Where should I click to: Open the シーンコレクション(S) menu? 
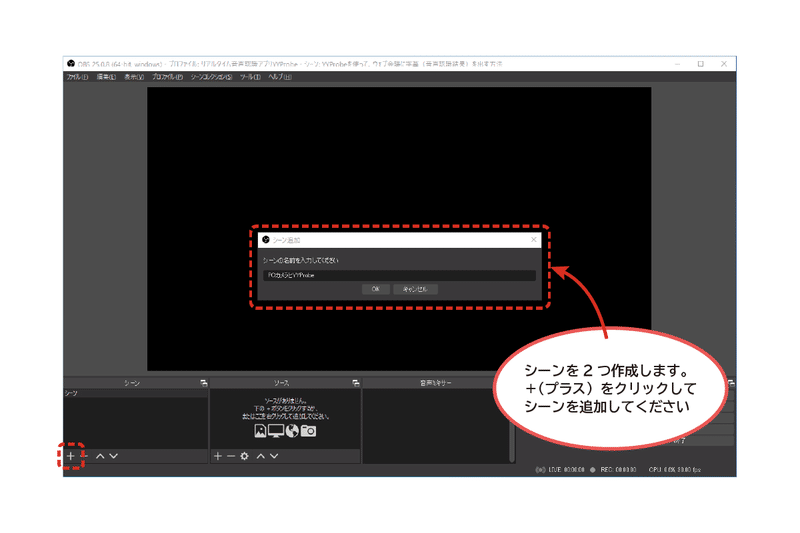pyautogui.click(x=211, y=77)
